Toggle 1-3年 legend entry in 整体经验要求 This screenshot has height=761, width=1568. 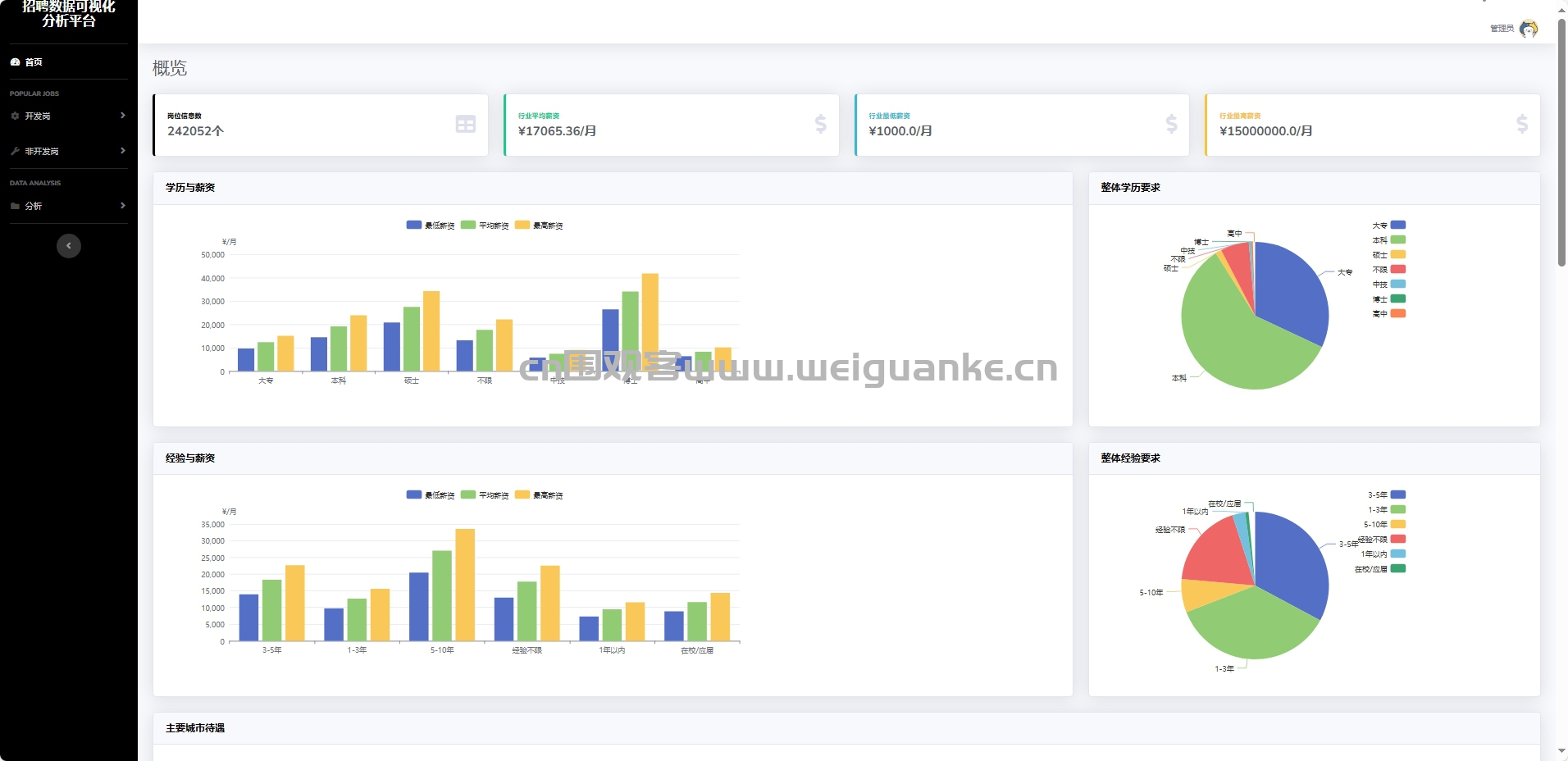(1387, 509)
